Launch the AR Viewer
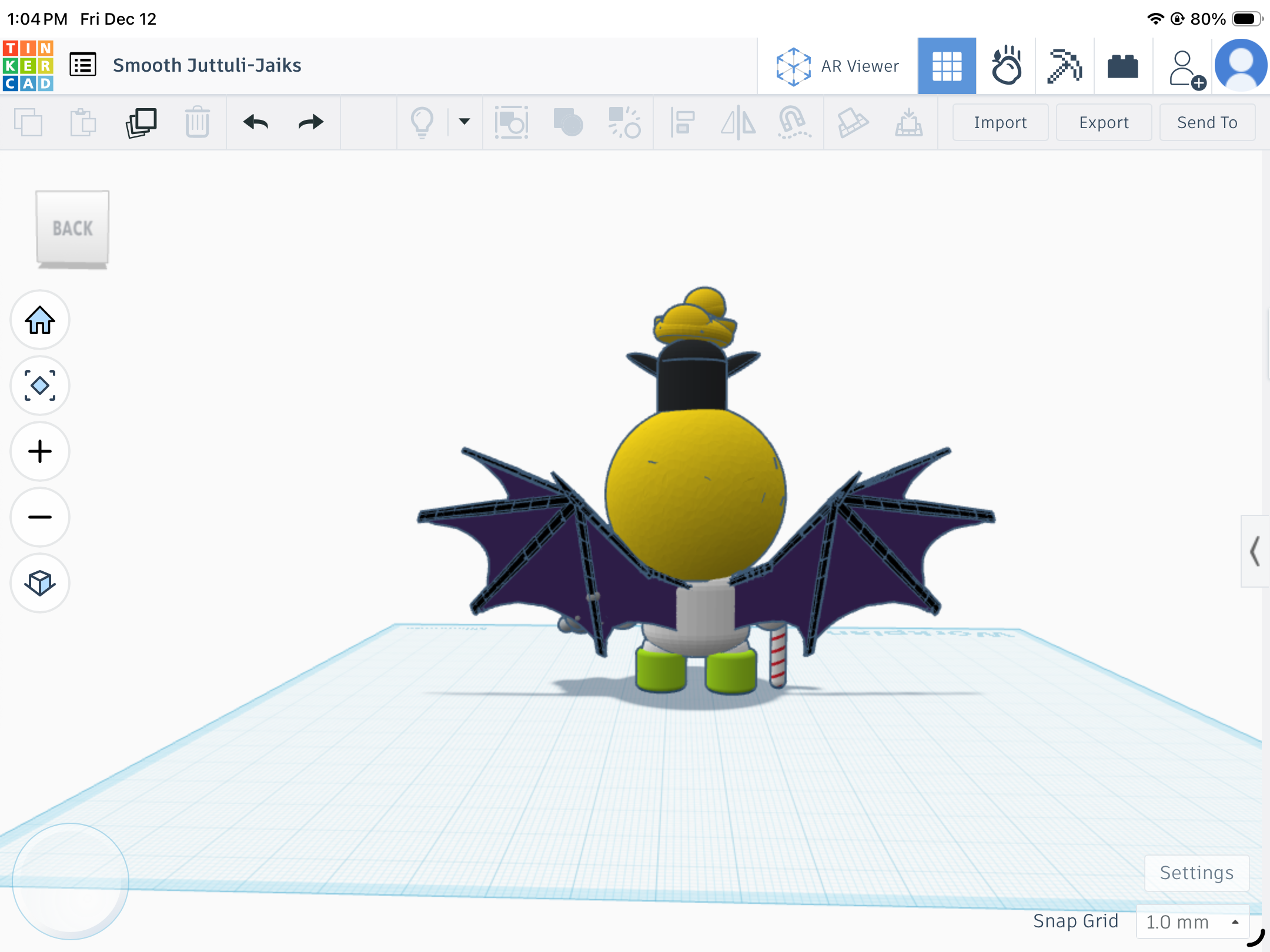 pyautogui.click(x=837, y=66)
